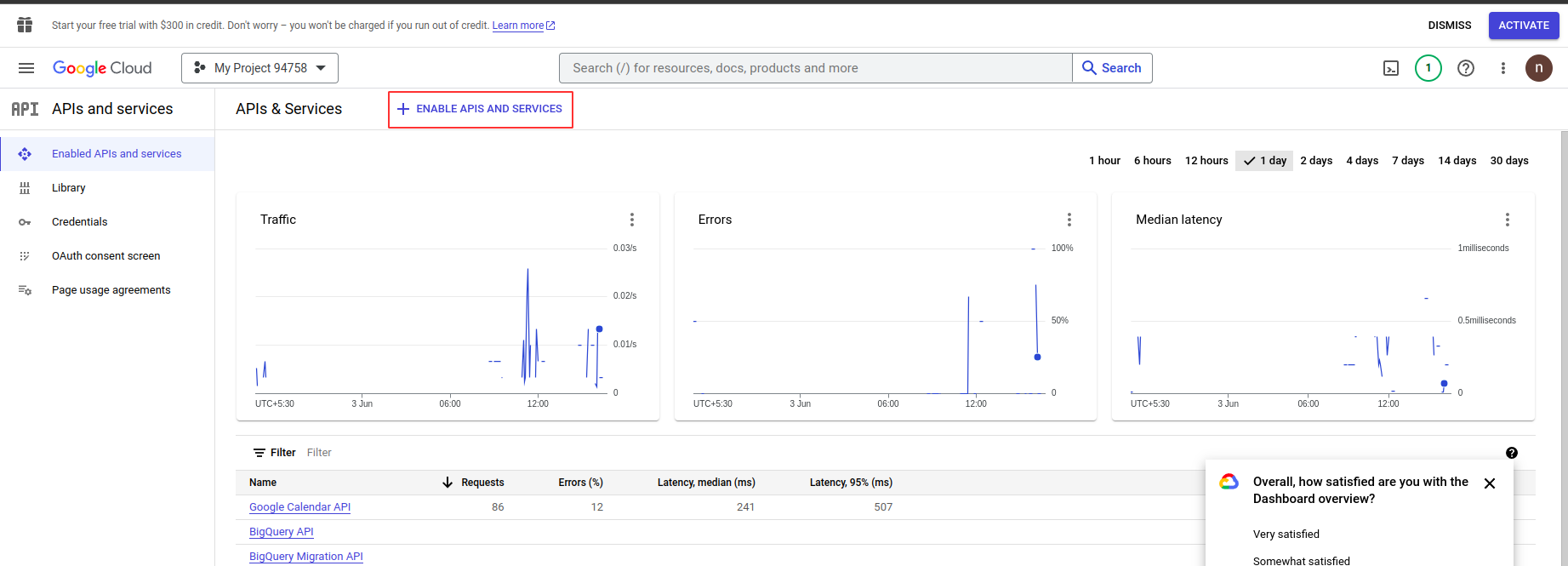Sort table by Requests column

482,483
